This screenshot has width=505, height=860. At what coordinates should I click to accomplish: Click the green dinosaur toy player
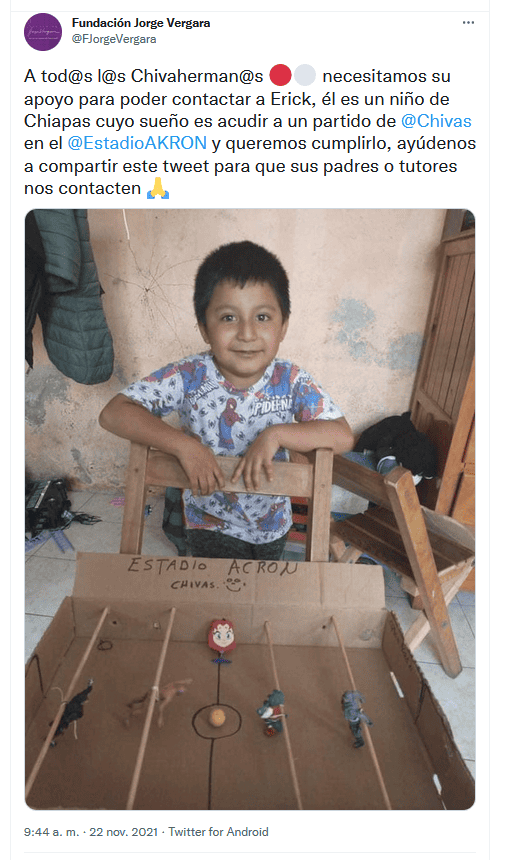tap(272, 711)
